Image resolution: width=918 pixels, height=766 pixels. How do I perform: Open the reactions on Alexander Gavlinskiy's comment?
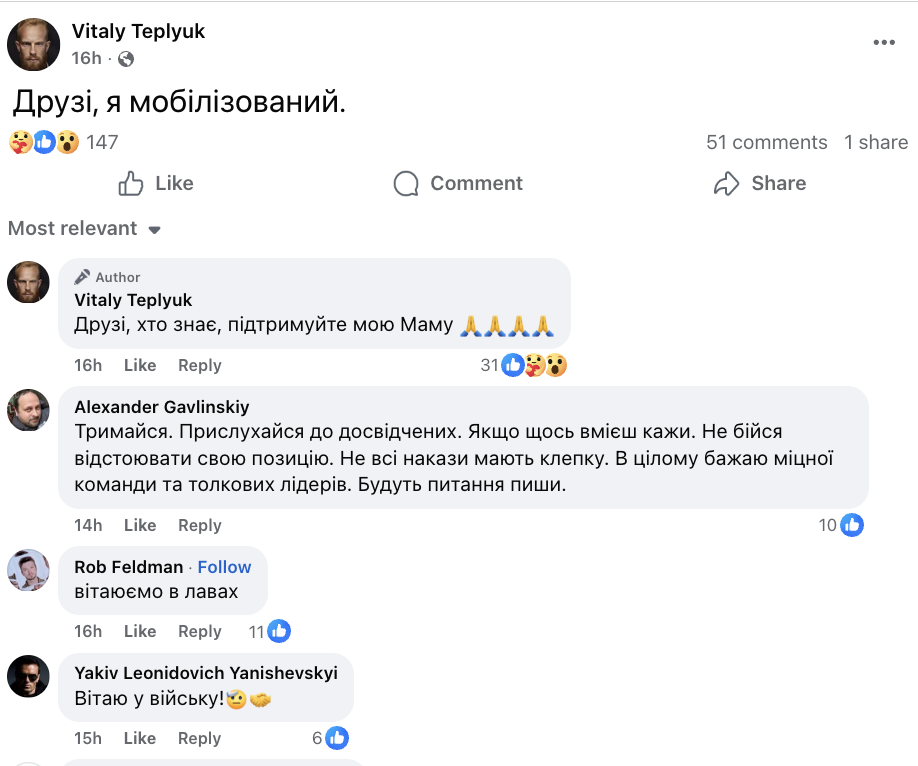pyautogui.click(x=843, y=524)
